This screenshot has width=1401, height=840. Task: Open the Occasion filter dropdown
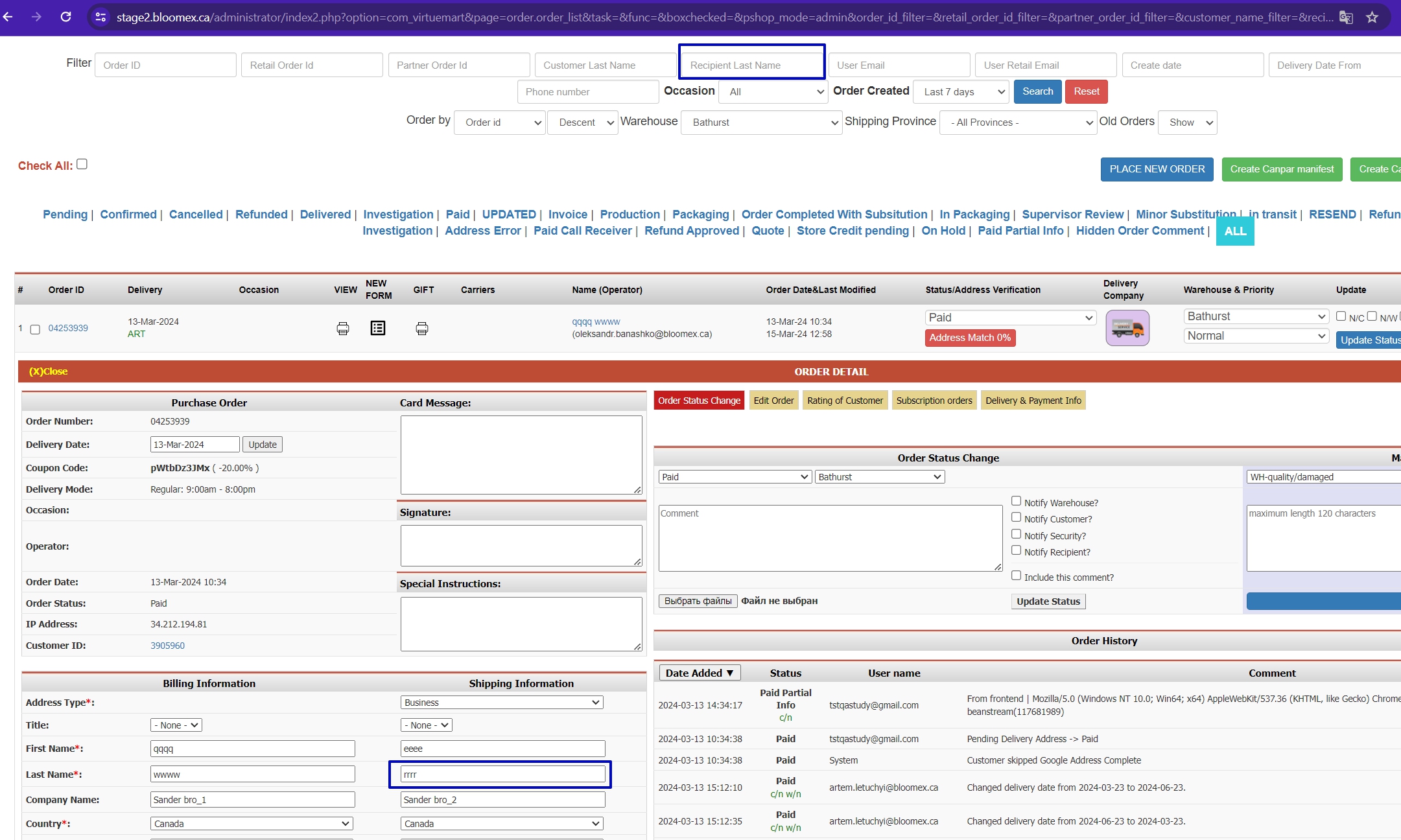[773, 92]
